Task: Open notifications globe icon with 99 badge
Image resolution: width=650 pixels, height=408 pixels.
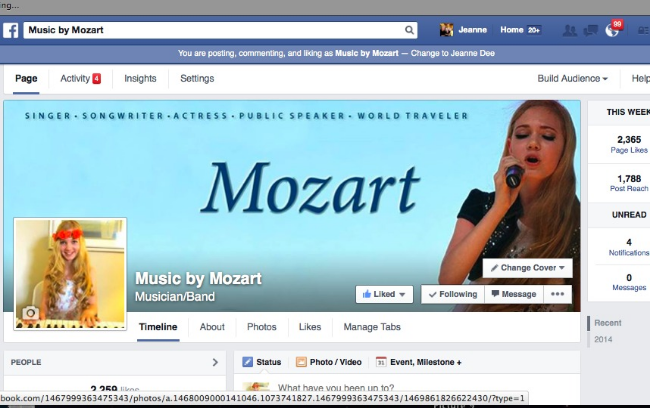Action: pyautogui.click(x=613, y=29)
